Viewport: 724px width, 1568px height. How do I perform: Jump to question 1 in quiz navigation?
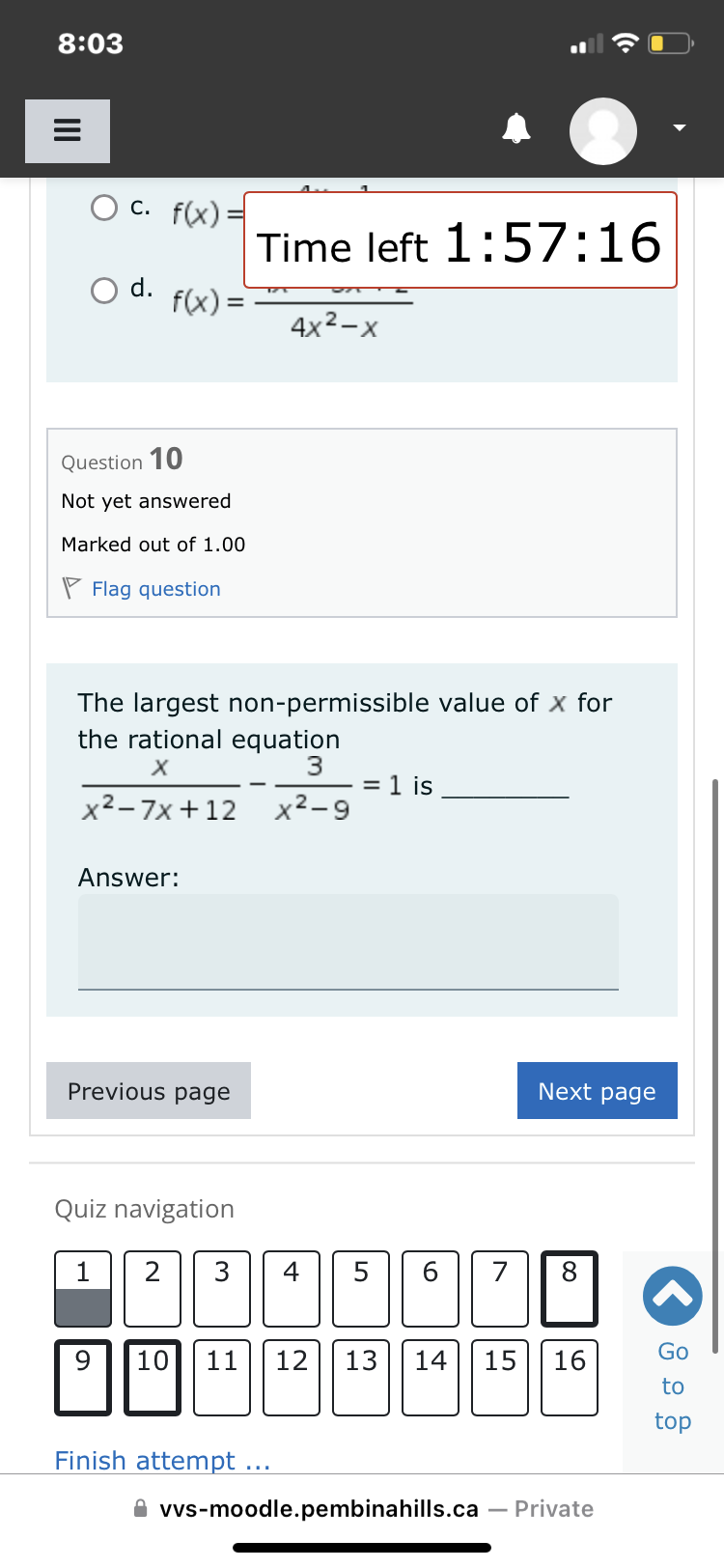(82, 1288)
